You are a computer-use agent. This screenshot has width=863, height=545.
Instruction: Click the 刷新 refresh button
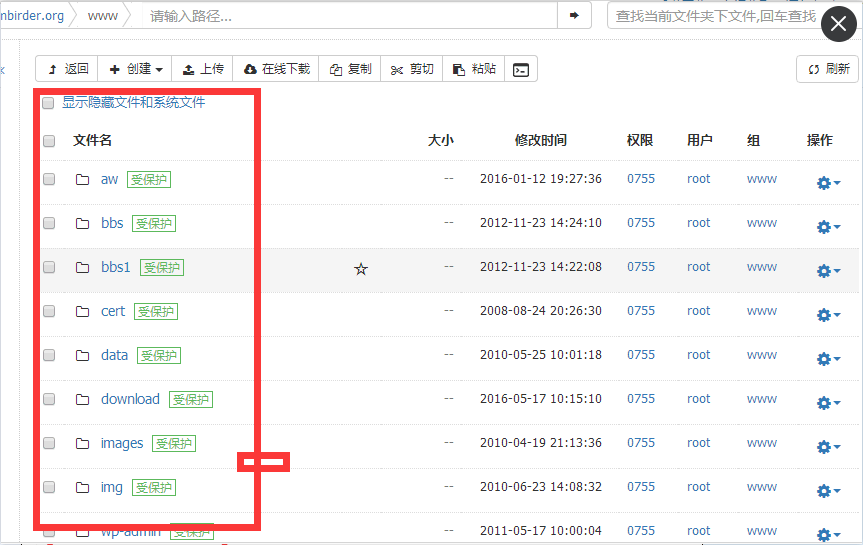tap(828, 69)
